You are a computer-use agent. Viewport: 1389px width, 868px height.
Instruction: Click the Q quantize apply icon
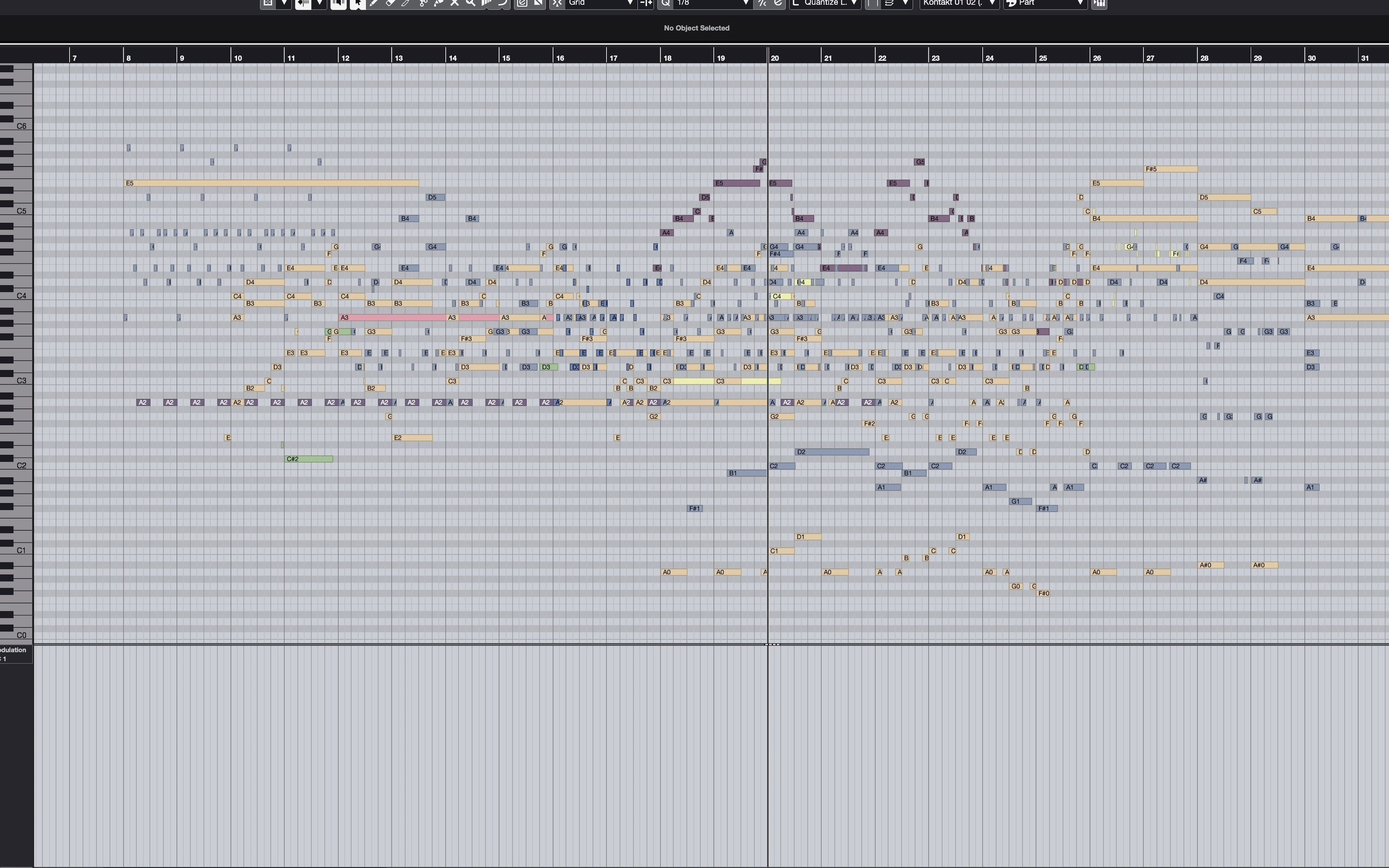(665, 3)
